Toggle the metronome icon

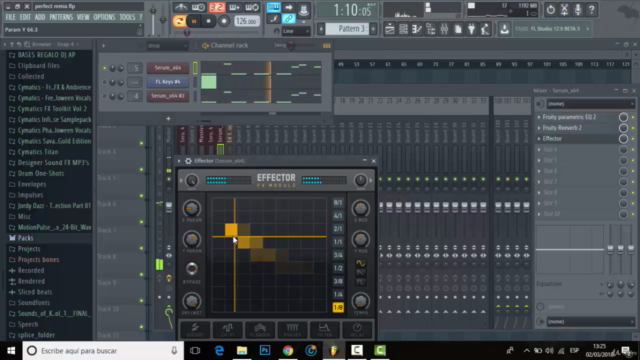click(180, 7)
